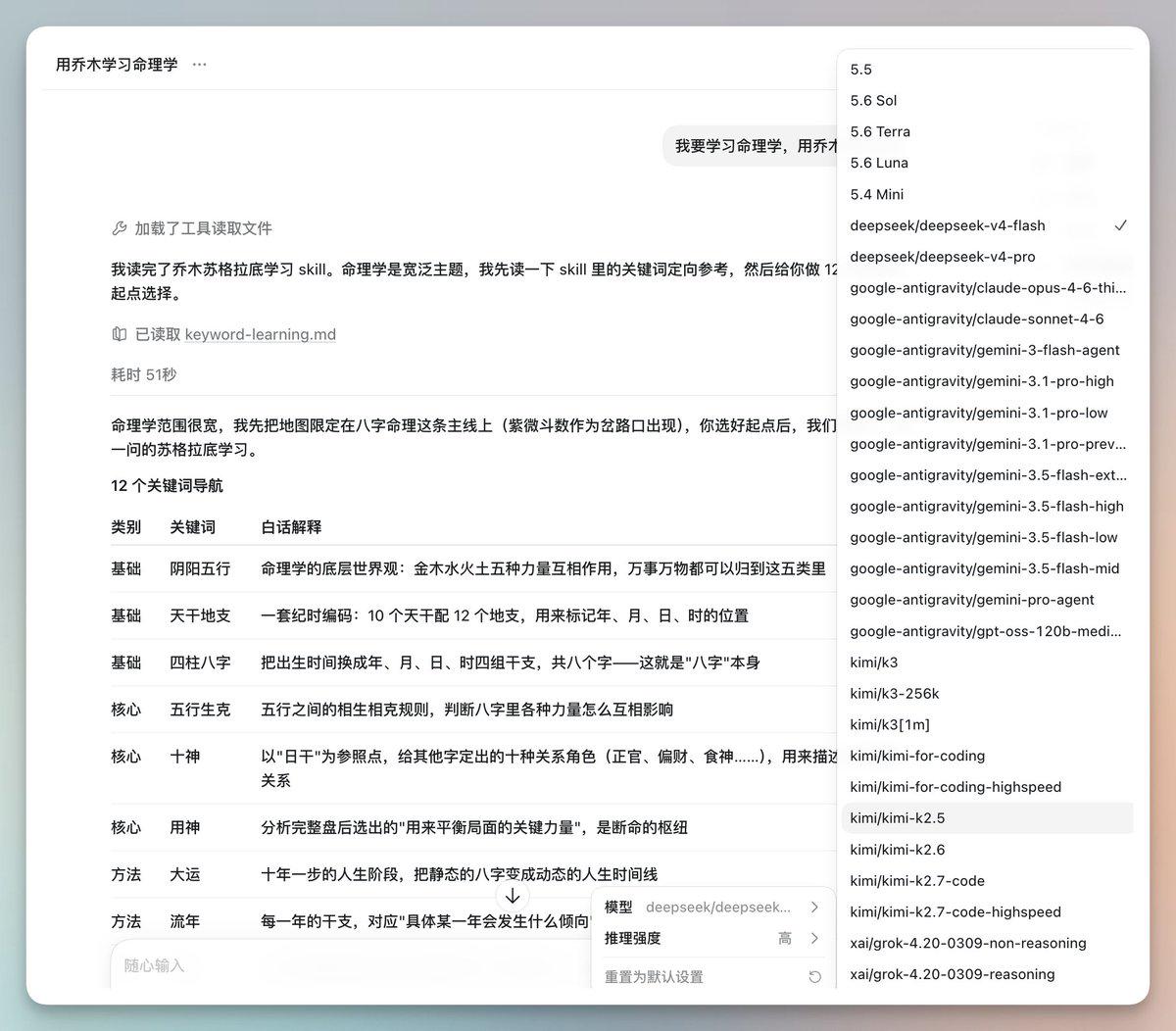Select model 5.6 Terra
1176x1031 pixels.
(x=988, y=132)
